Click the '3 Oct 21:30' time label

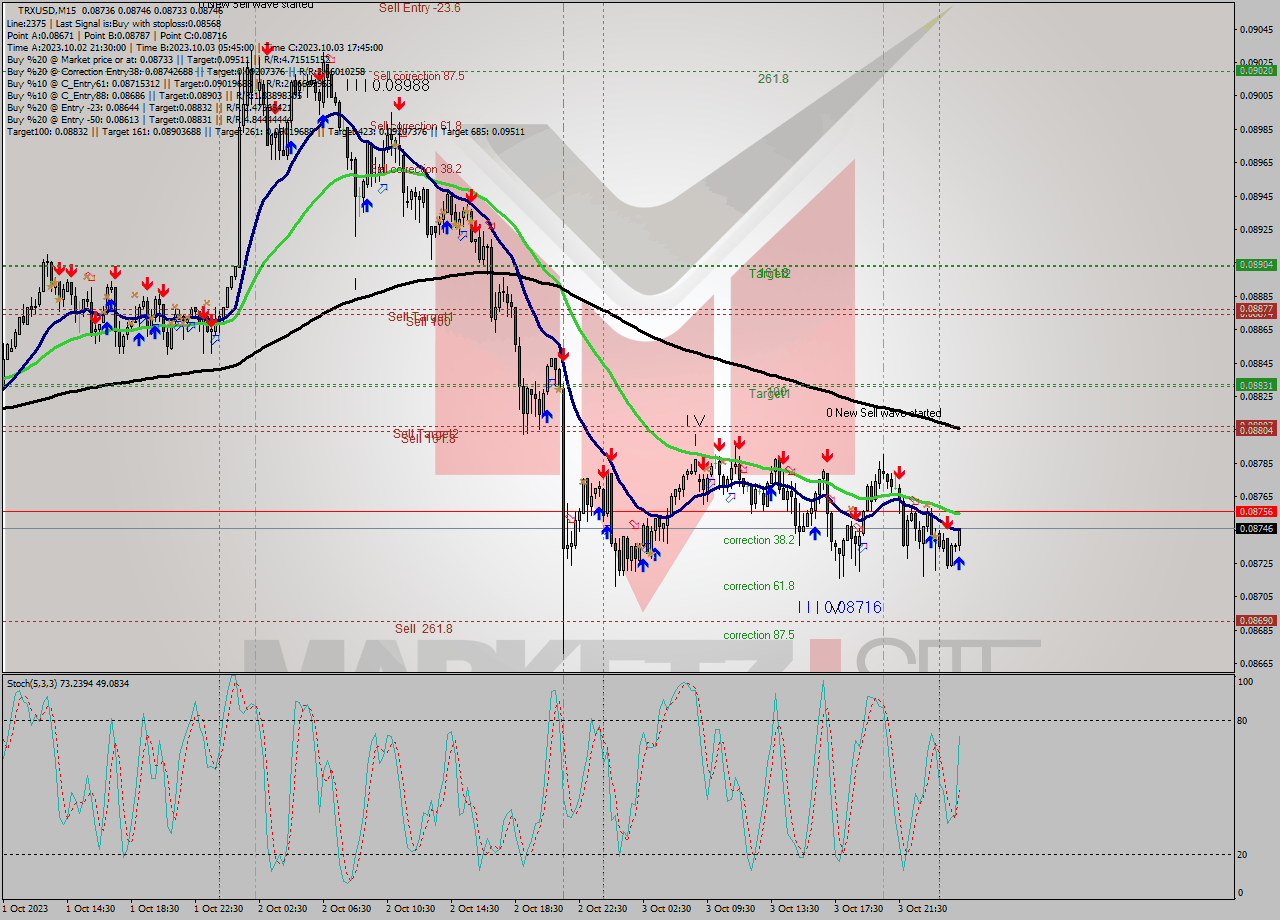pos(923,908)
